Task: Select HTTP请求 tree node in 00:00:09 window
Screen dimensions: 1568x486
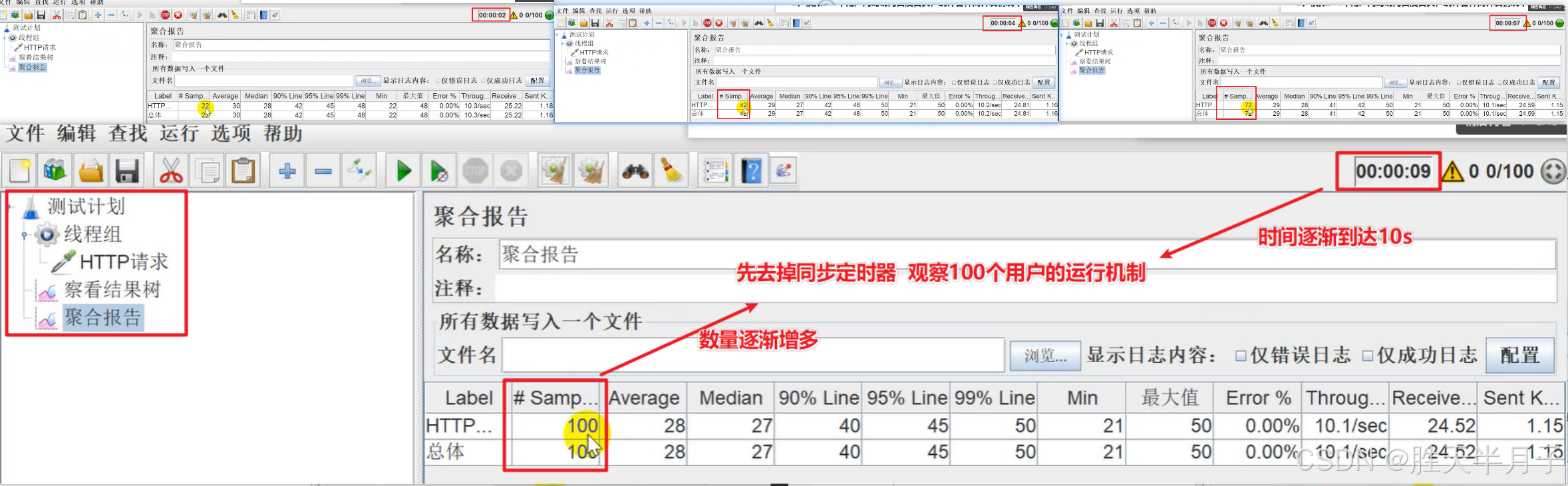Action: click(124, 262)
